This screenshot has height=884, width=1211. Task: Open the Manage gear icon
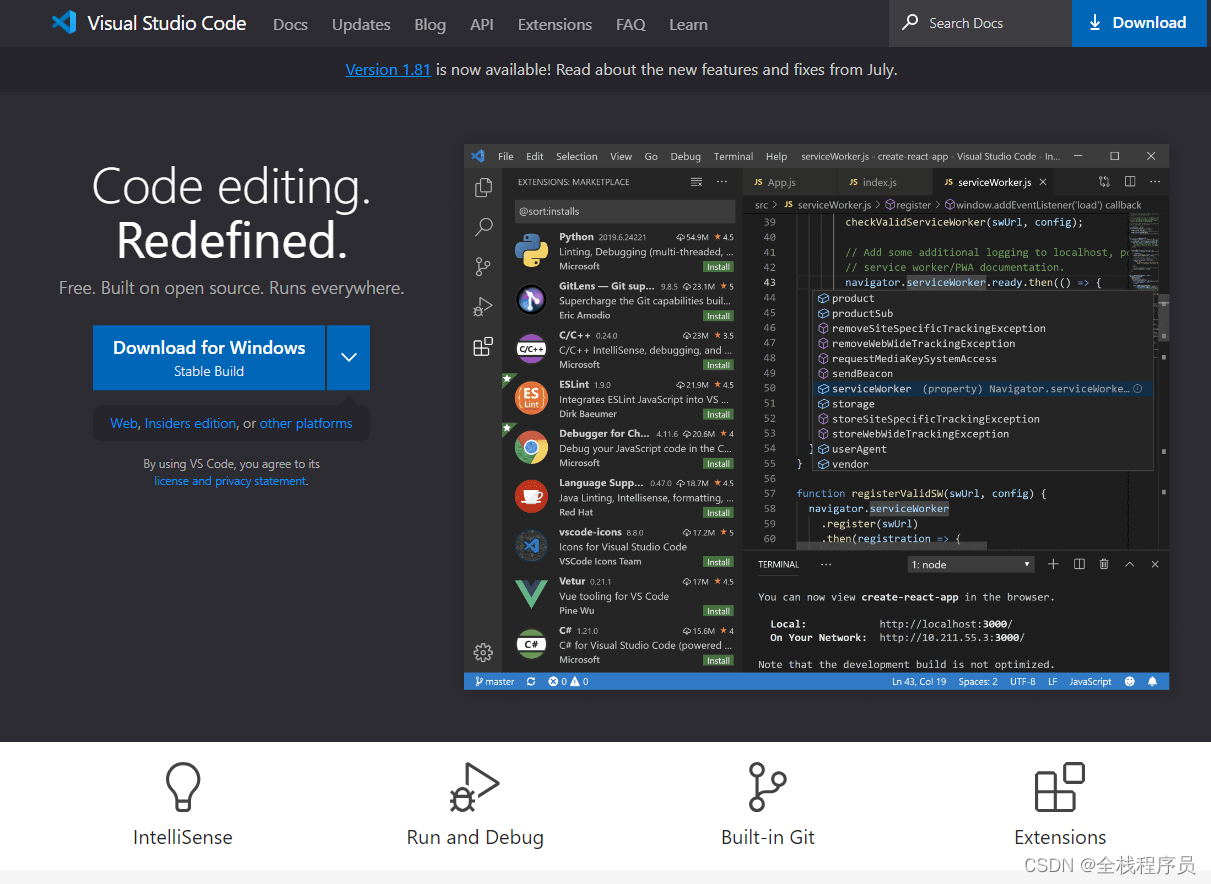coord(483,653)
